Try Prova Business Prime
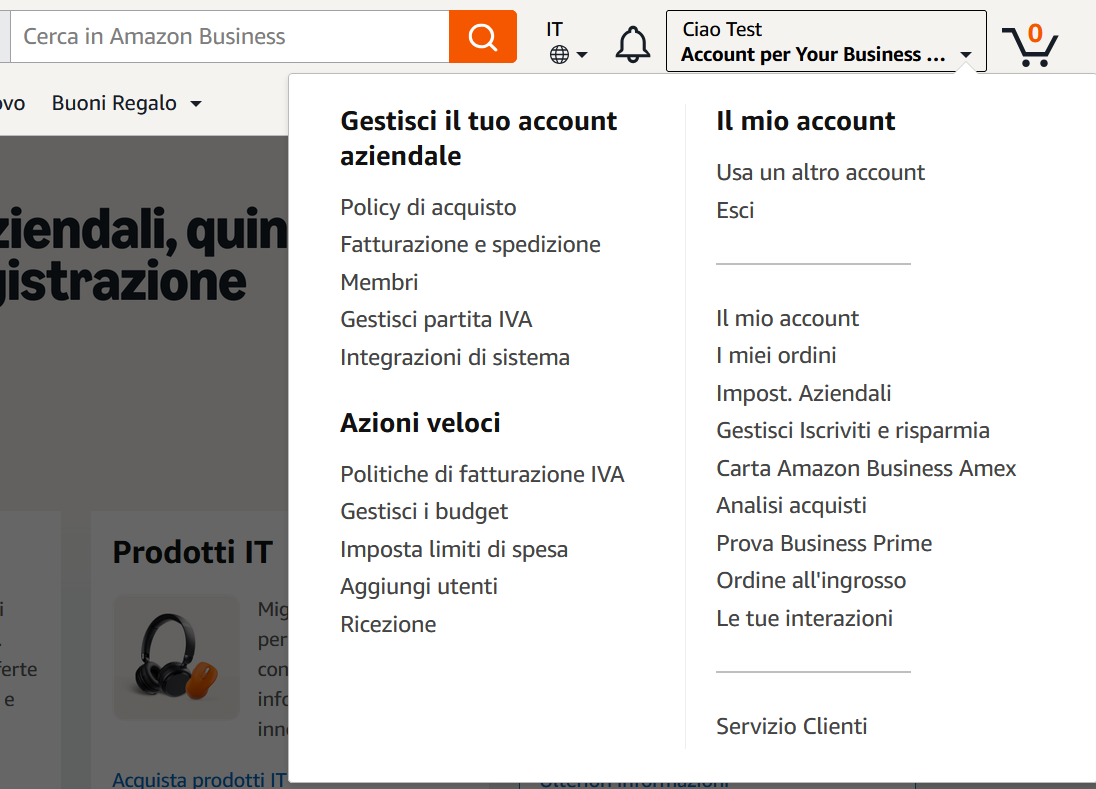1096x789 pixels. tap(824, 543)
